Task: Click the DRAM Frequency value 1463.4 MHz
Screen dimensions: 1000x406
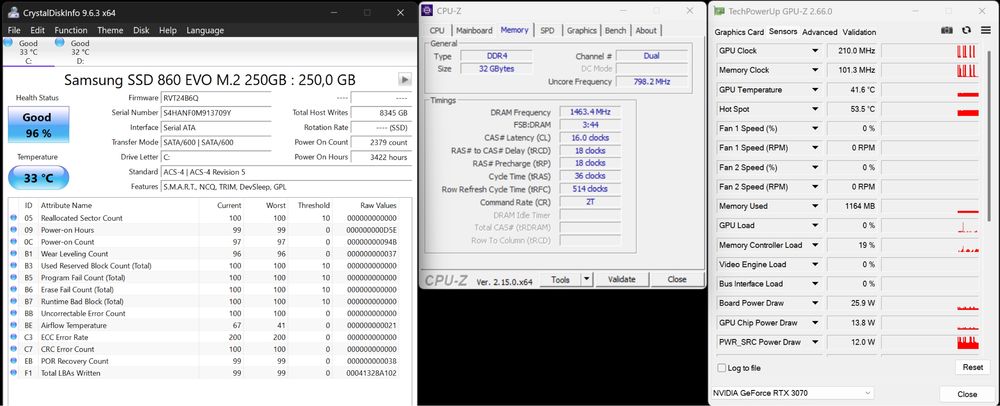Action: pyautogui.click(x=590, y=112)
